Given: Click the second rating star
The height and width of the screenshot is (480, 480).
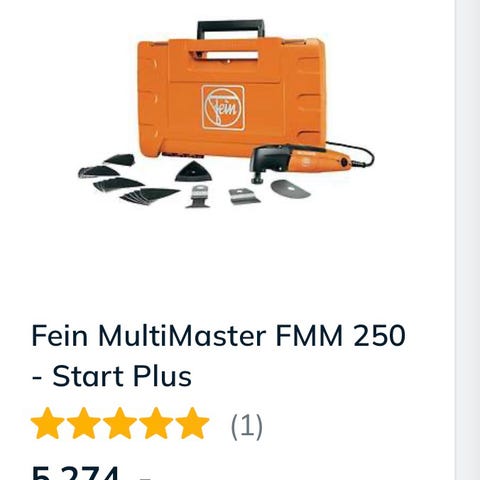Looking at the screenshot, I should (x=83, y=423).
